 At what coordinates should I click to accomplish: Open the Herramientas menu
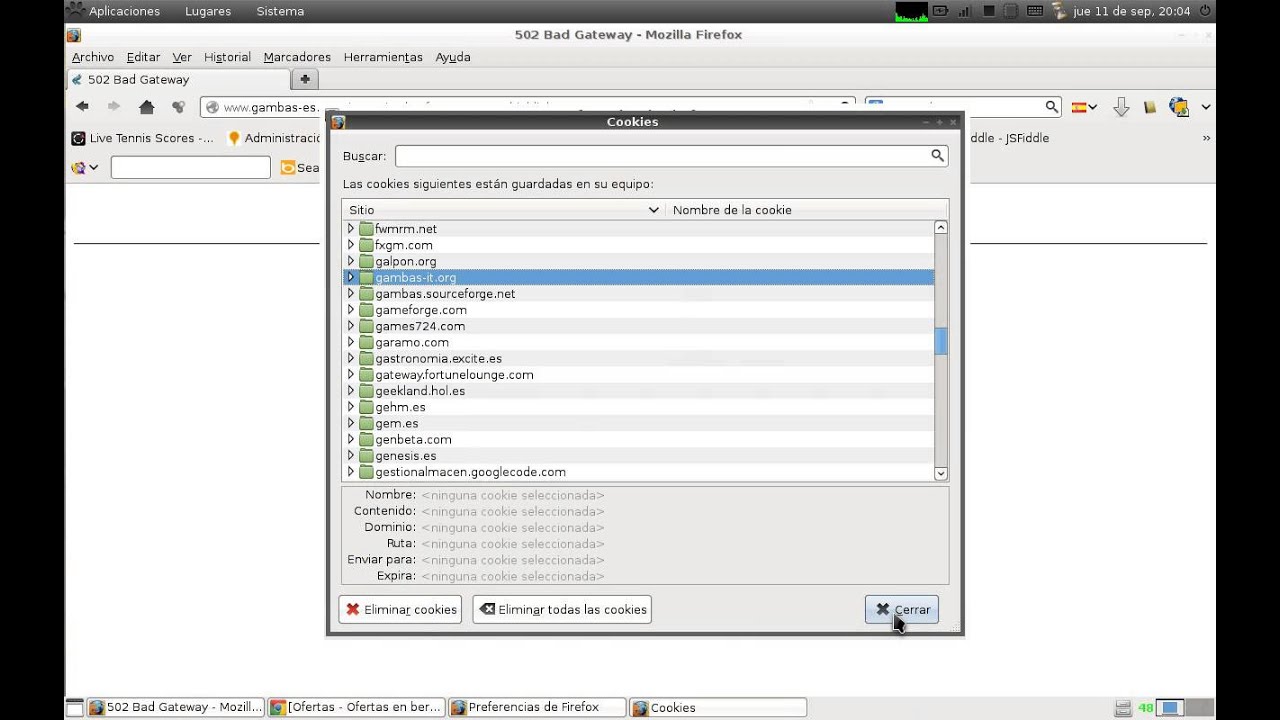tap(383, 57)
